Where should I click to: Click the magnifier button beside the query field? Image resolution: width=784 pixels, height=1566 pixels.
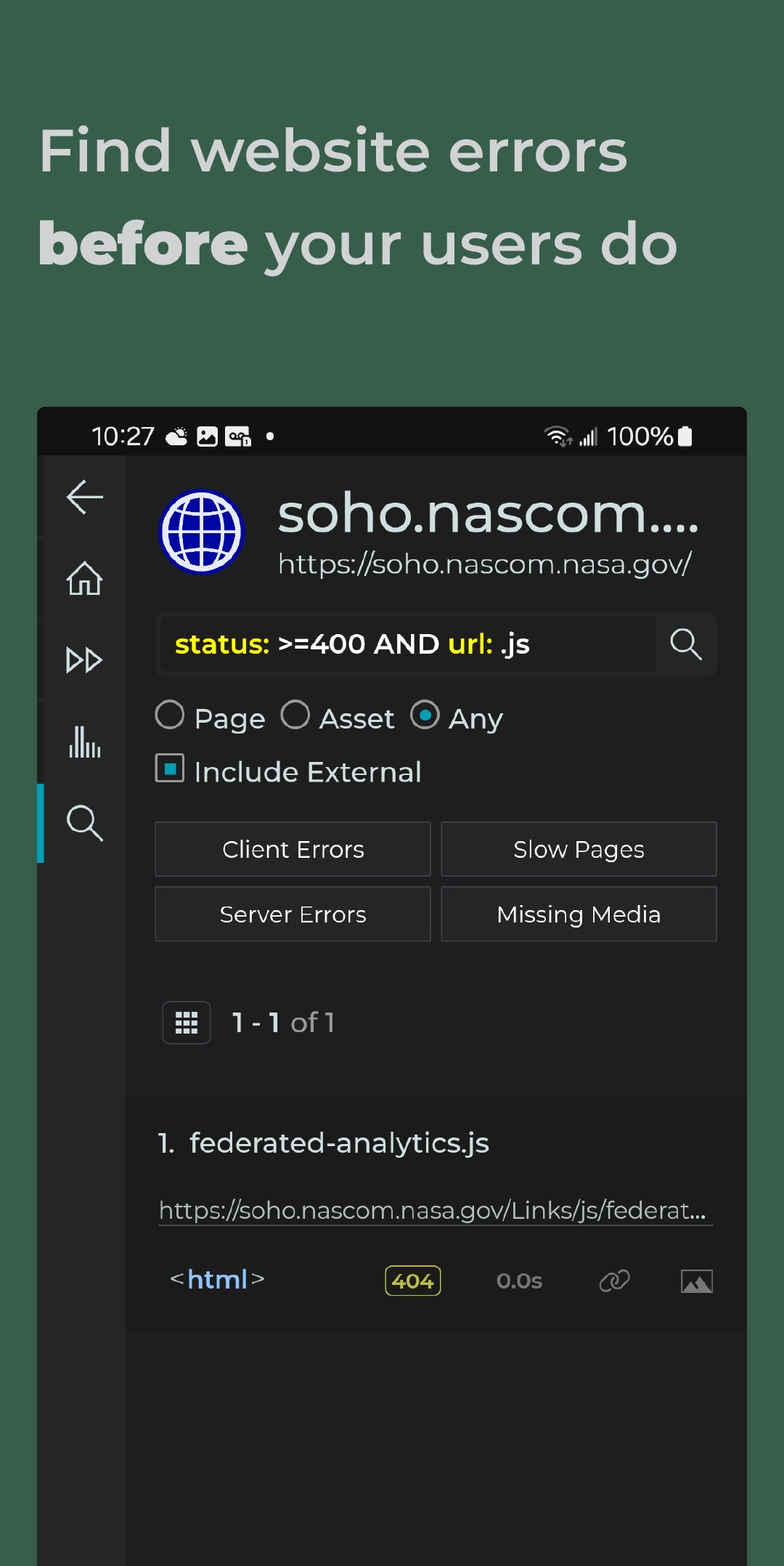[685, 644]
